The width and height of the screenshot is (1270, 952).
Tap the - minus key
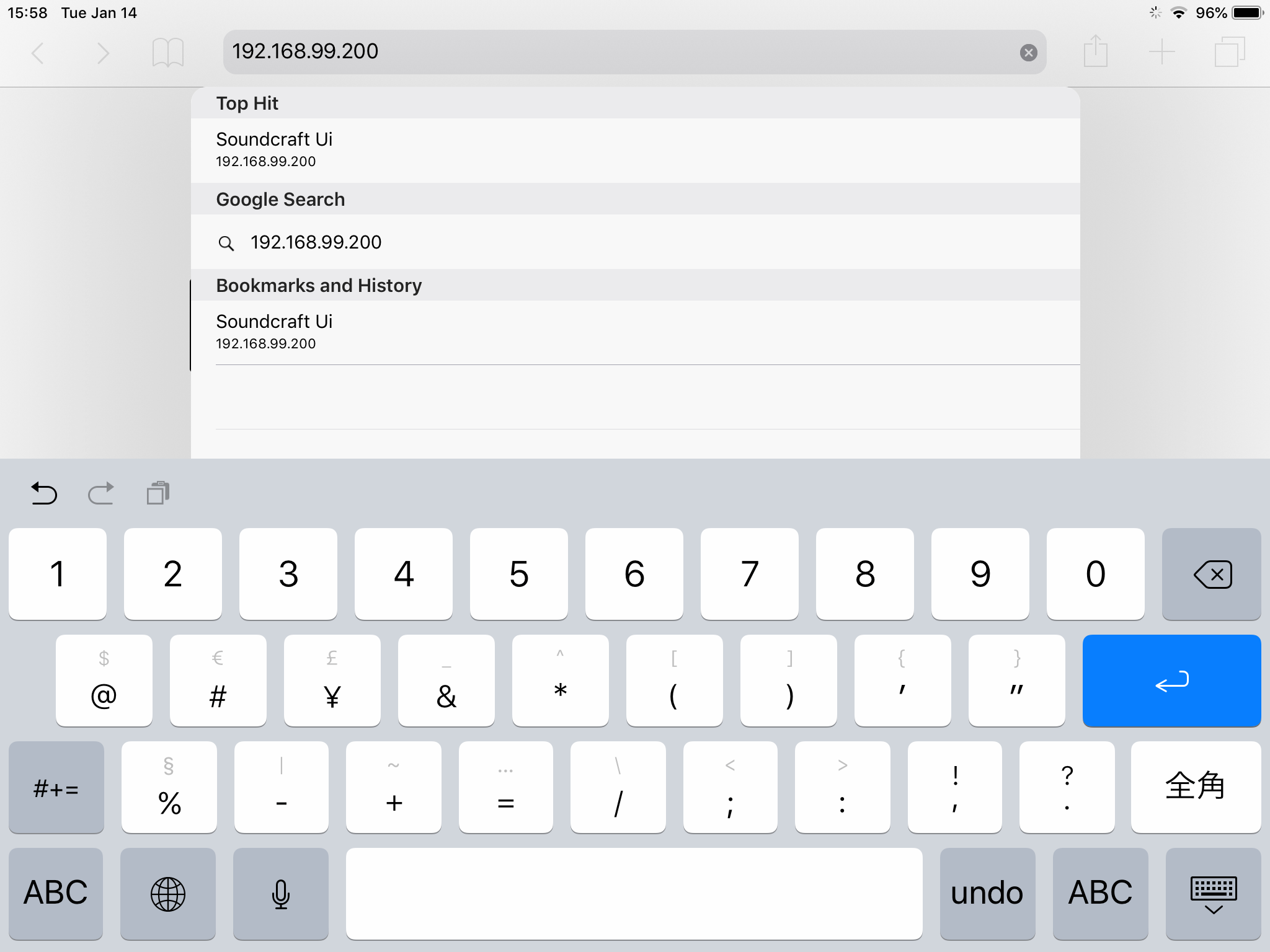pyautogui.click(x=282, y=787)
